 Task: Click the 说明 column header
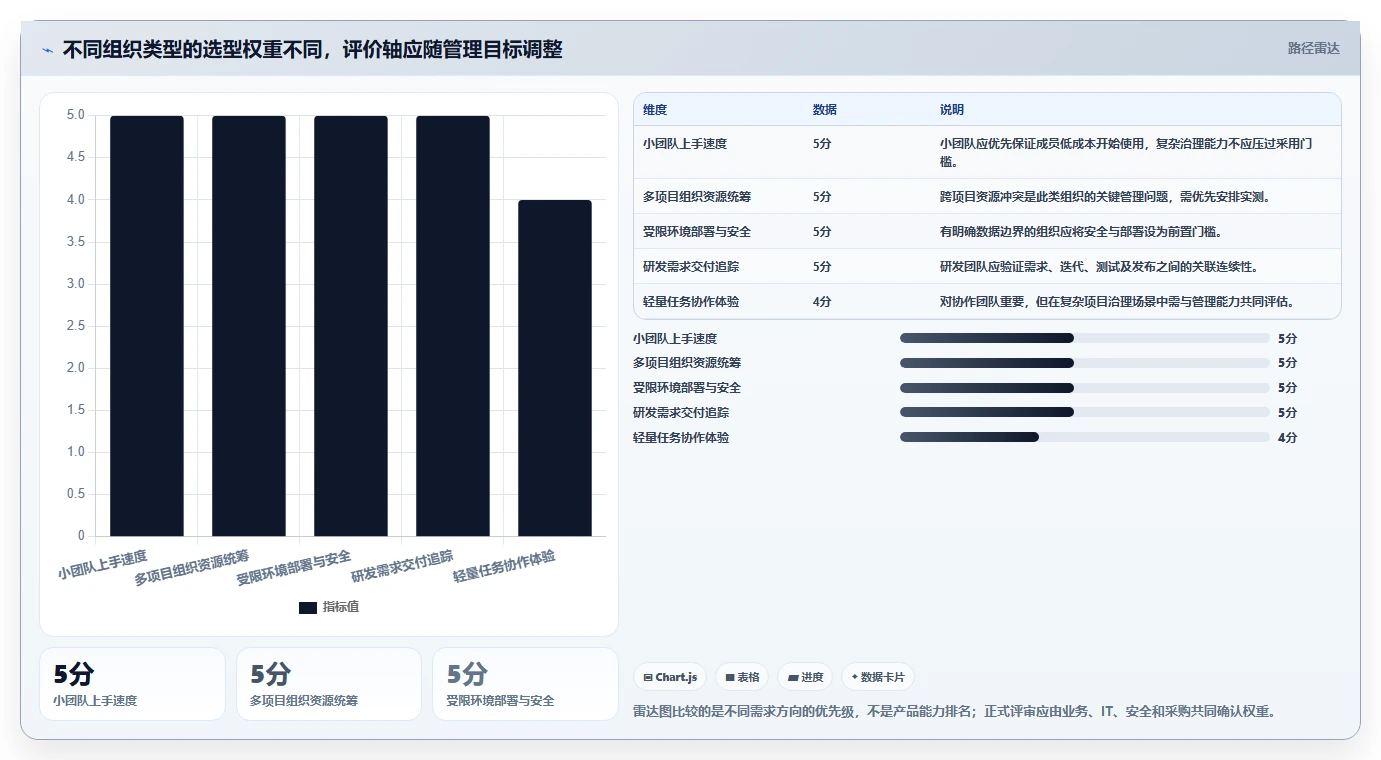(952, 110)
